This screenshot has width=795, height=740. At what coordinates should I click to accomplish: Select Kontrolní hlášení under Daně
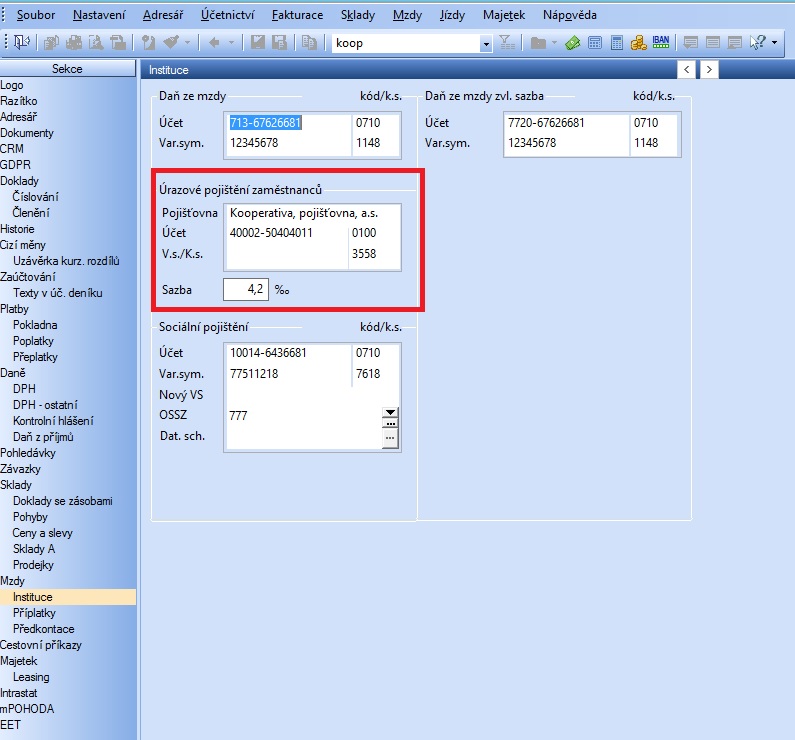[53, 421]
